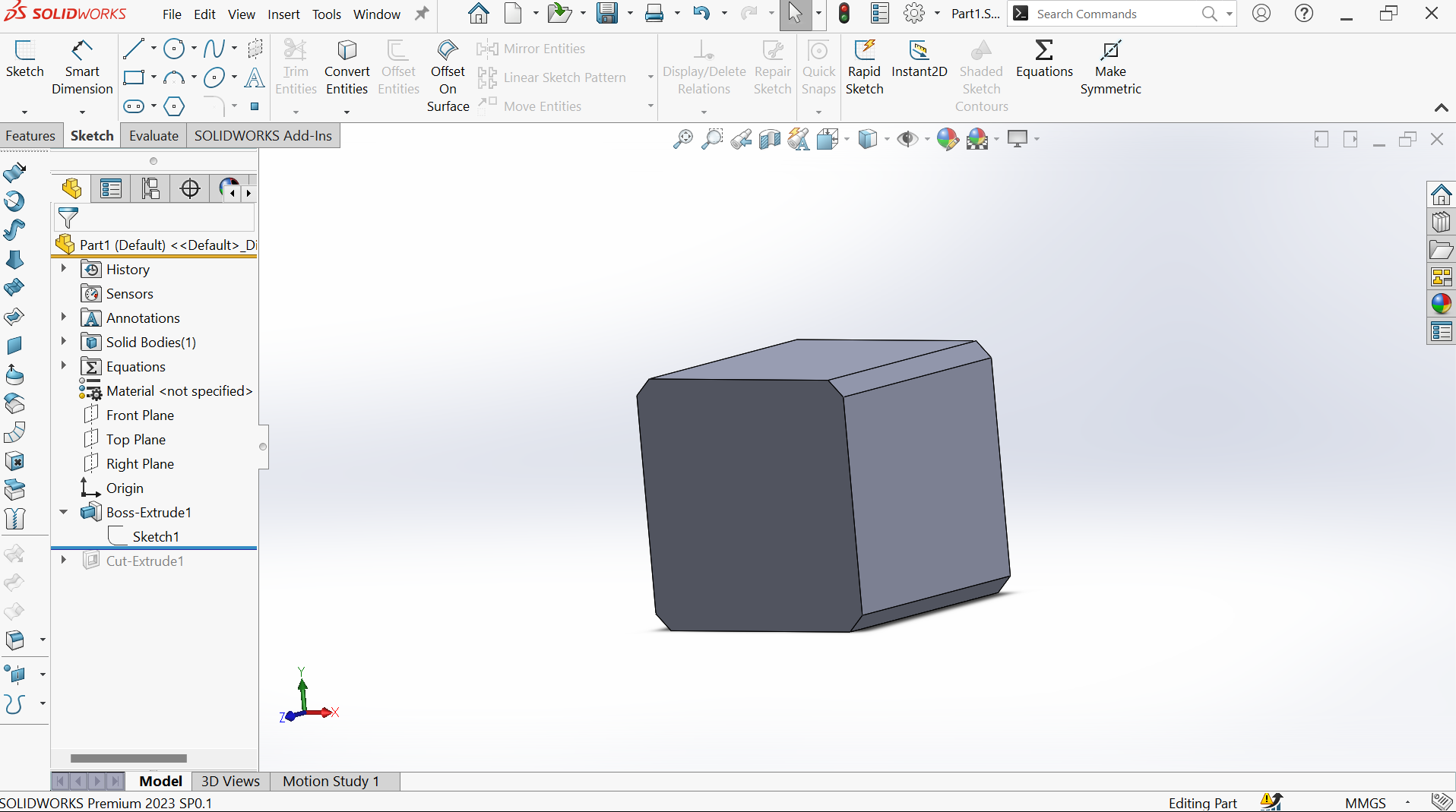Viewport: 1456px width, 812px height.
Task: Open Rapid Sketch tool
Action: 865,68
